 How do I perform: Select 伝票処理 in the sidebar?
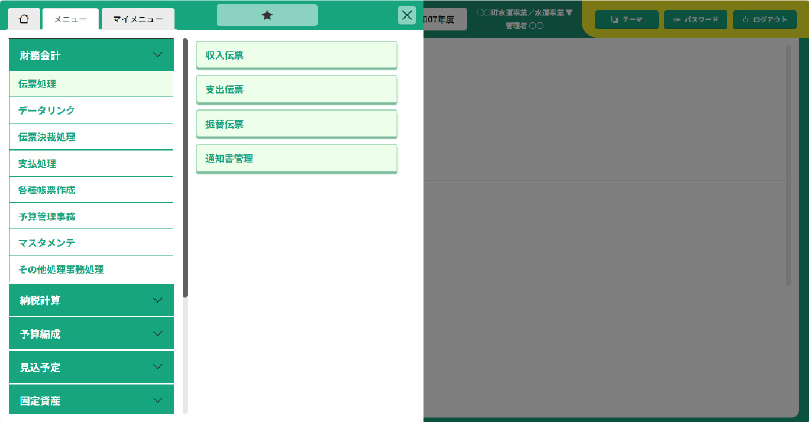click(x=91, y=84)
